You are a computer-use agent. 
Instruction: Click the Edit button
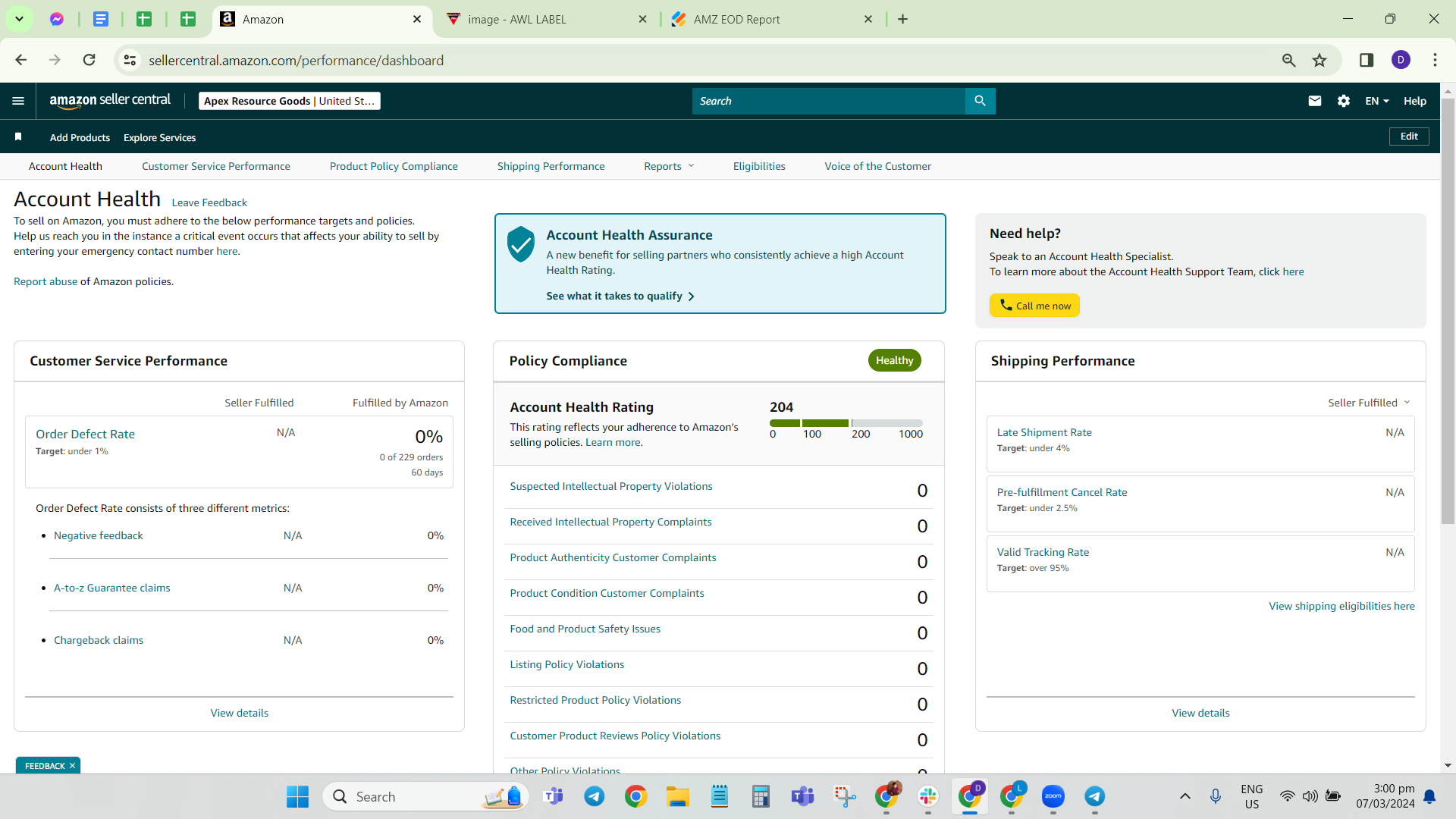1409,136
